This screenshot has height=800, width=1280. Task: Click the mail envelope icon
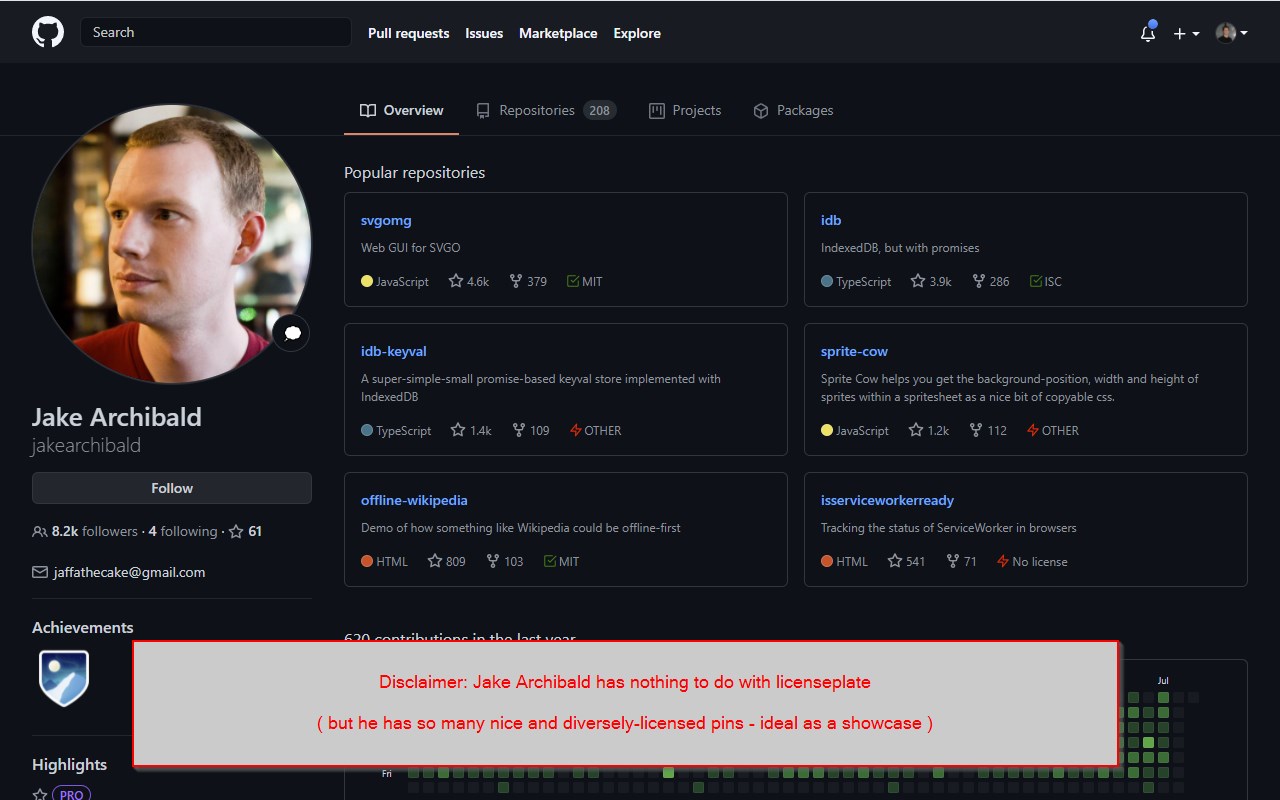pos(40,572)
